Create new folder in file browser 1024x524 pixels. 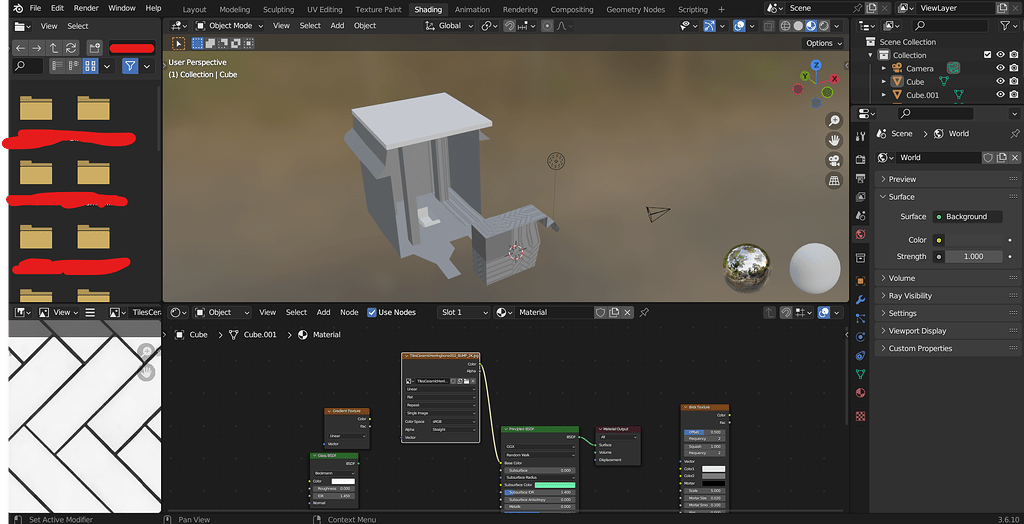(94, 48)
